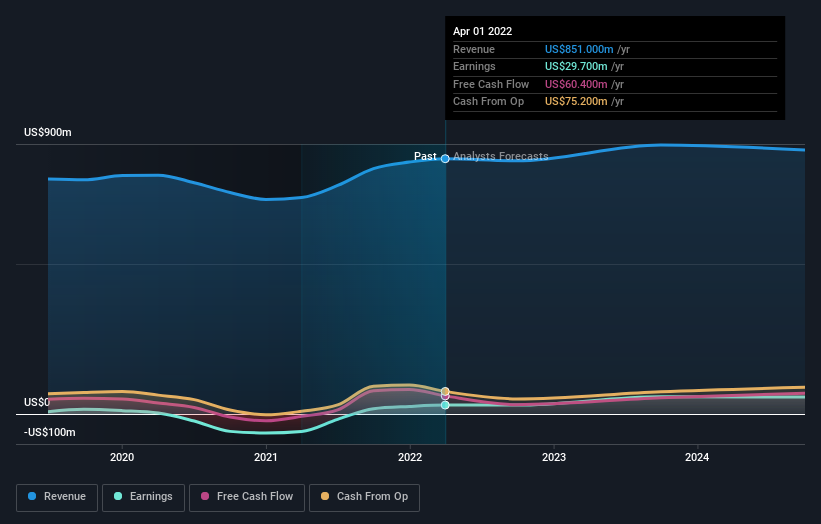
Task: Click the Cash From Op label in tooltip
Action: click(x=489, y=102)
